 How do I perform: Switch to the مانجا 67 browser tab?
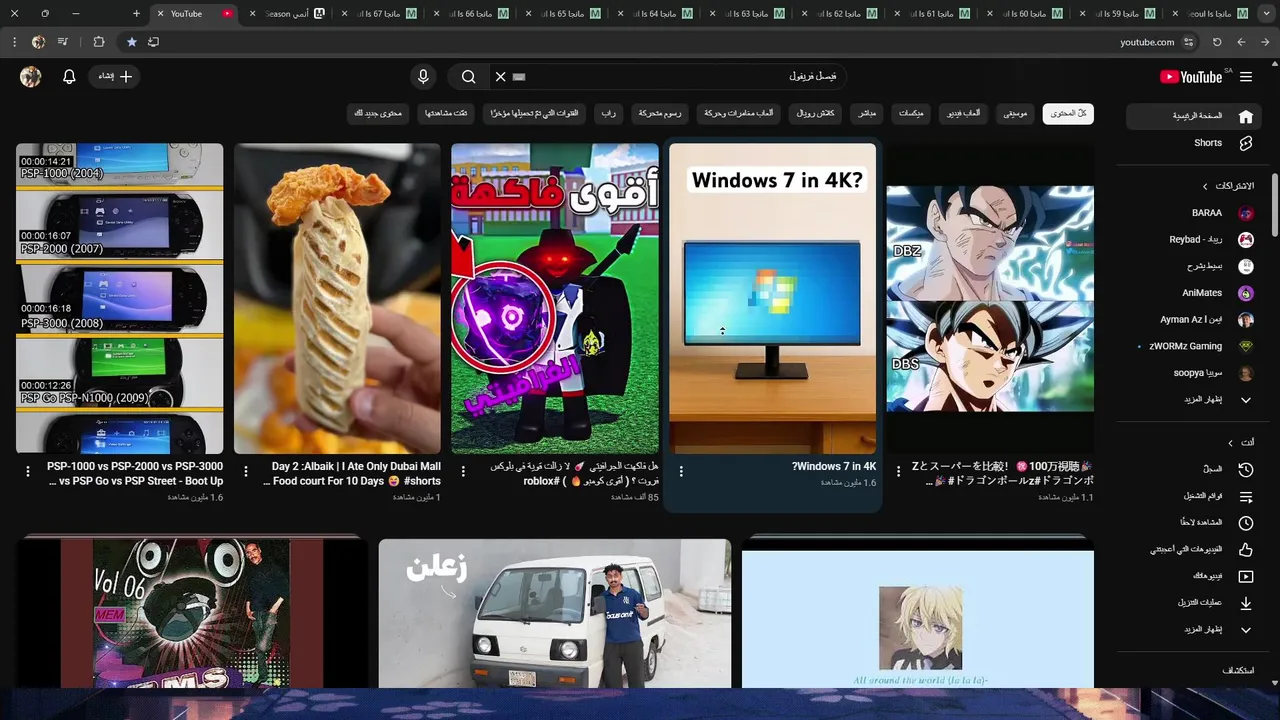[x=378, y=14]
